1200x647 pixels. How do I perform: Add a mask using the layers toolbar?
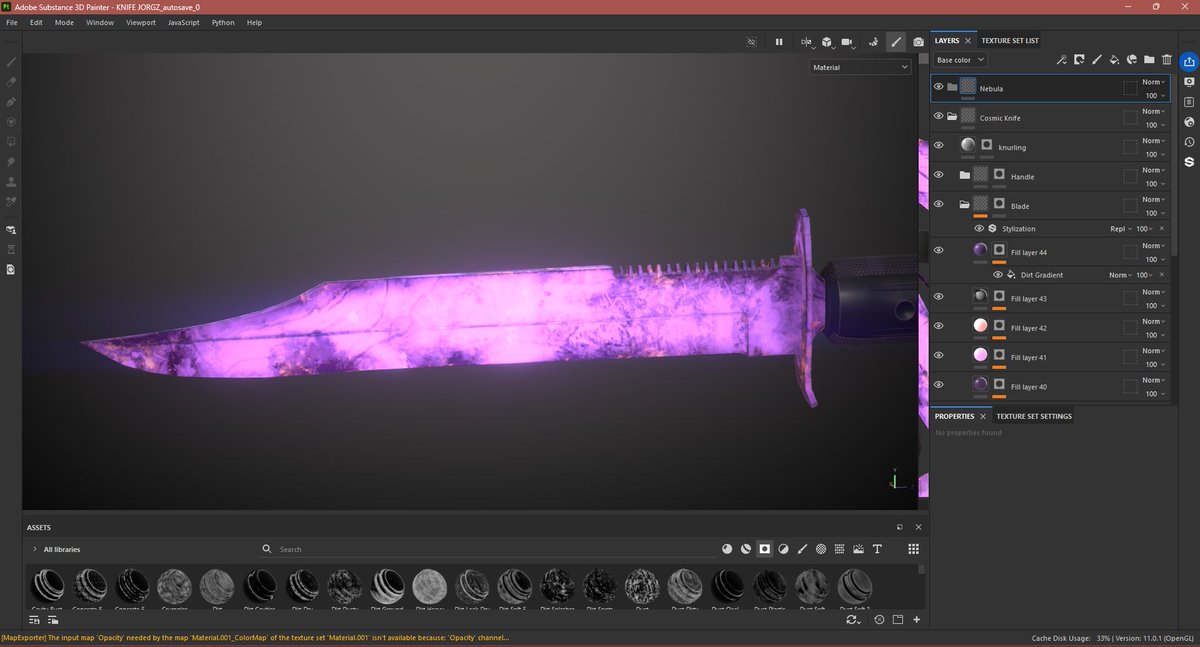pos(1079,60)
